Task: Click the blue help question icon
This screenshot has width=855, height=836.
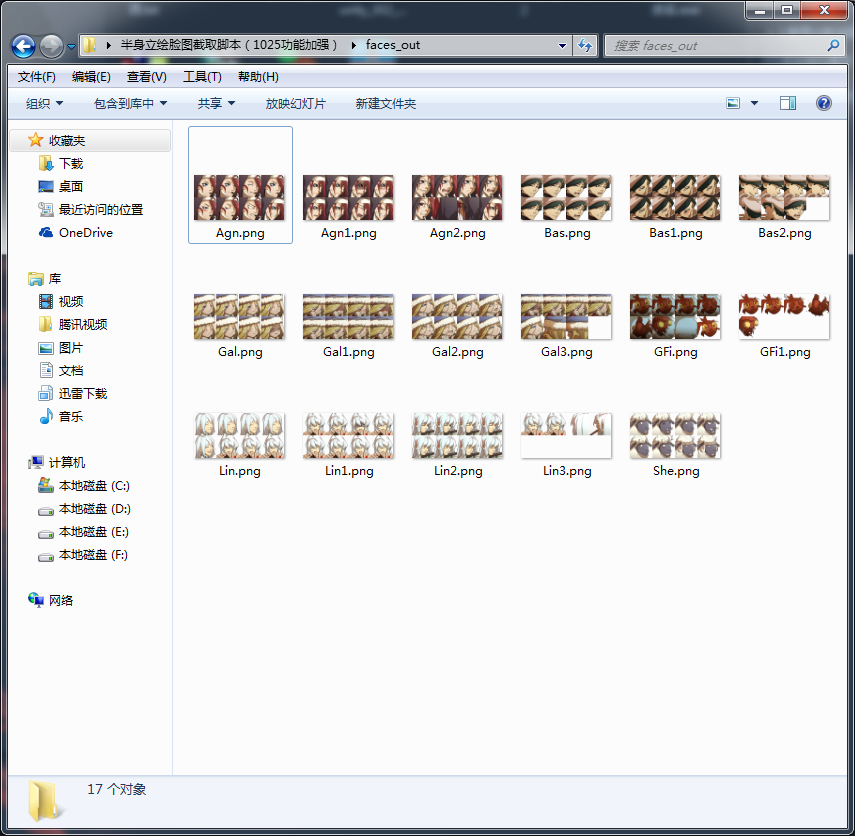Action: tap(823, 103)
